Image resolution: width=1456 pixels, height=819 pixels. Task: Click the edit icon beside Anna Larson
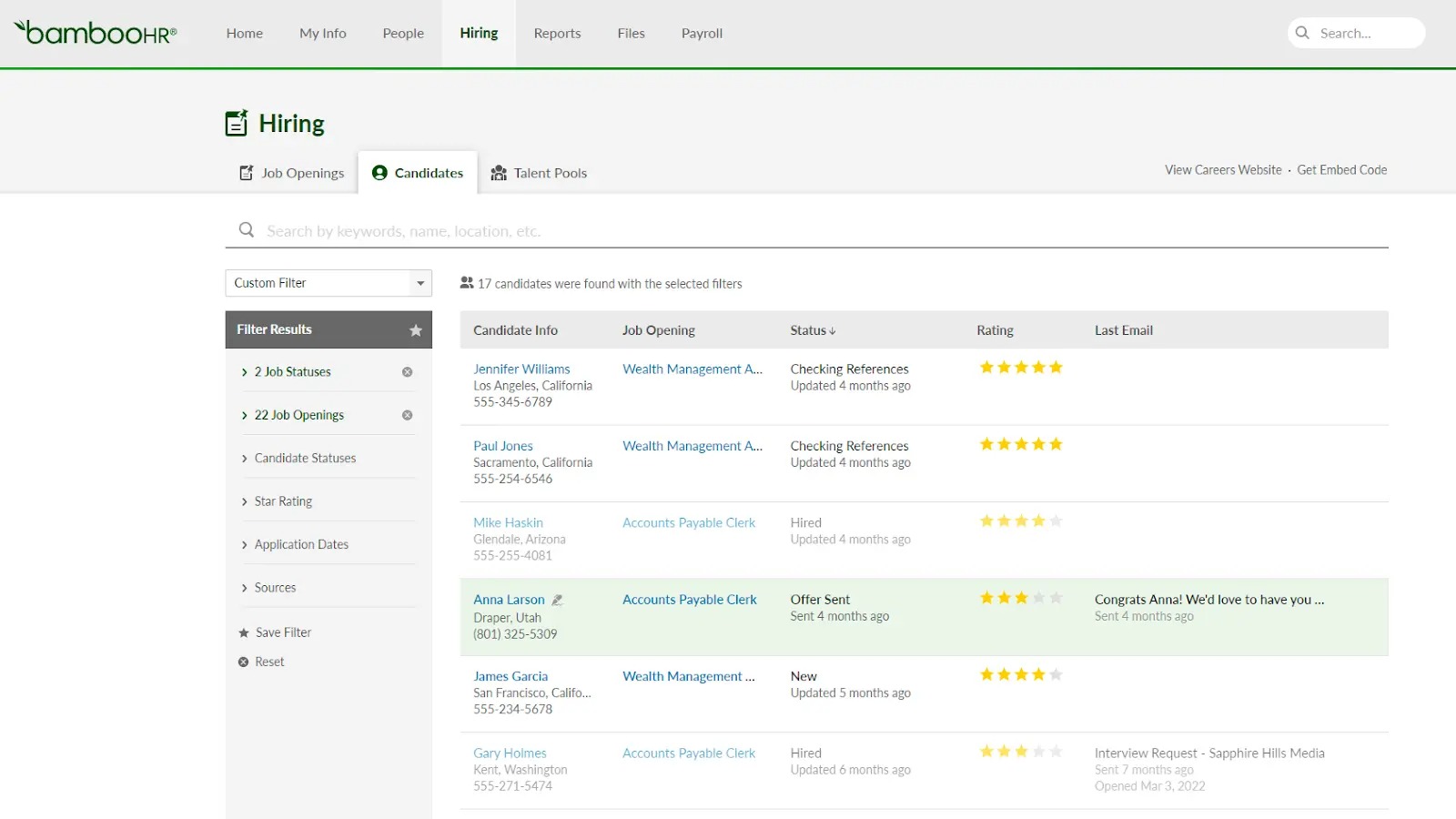click(x=558, y=601)
